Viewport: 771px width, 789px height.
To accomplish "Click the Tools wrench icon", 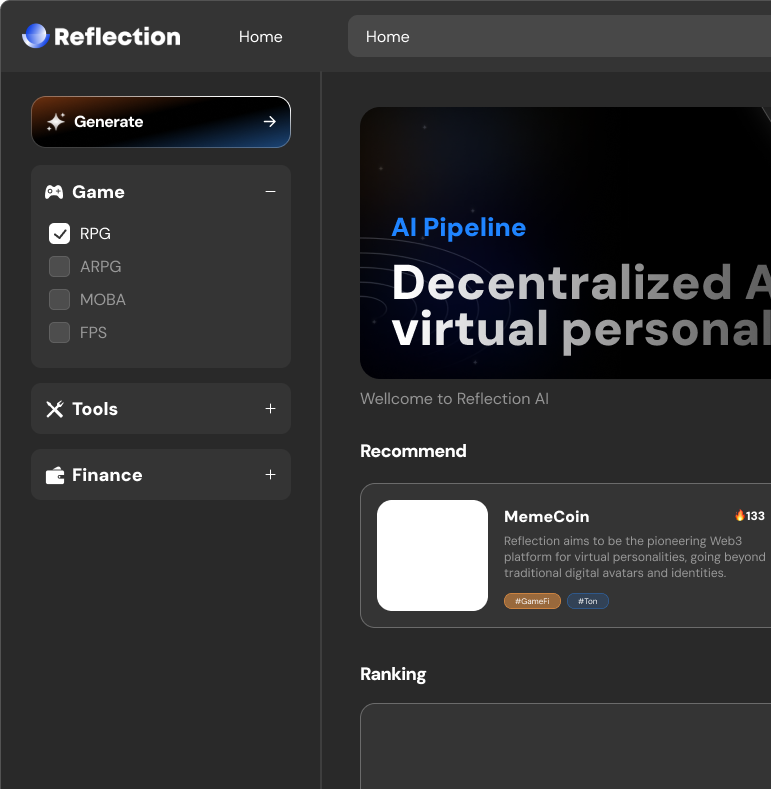I will 54,409.
